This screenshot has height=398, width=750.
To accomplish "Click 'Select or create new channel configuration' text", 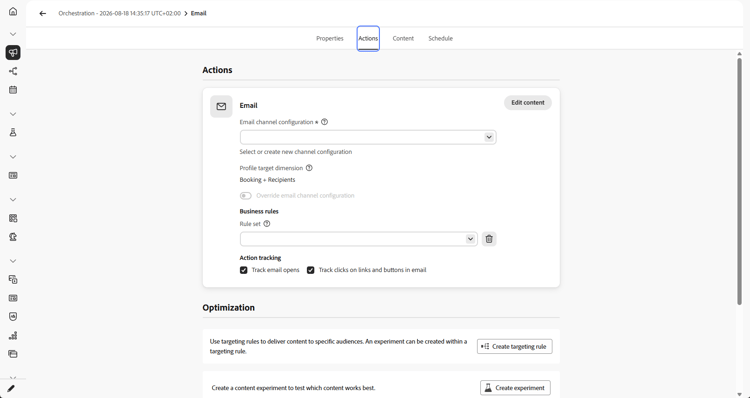I will pos(296,152).
